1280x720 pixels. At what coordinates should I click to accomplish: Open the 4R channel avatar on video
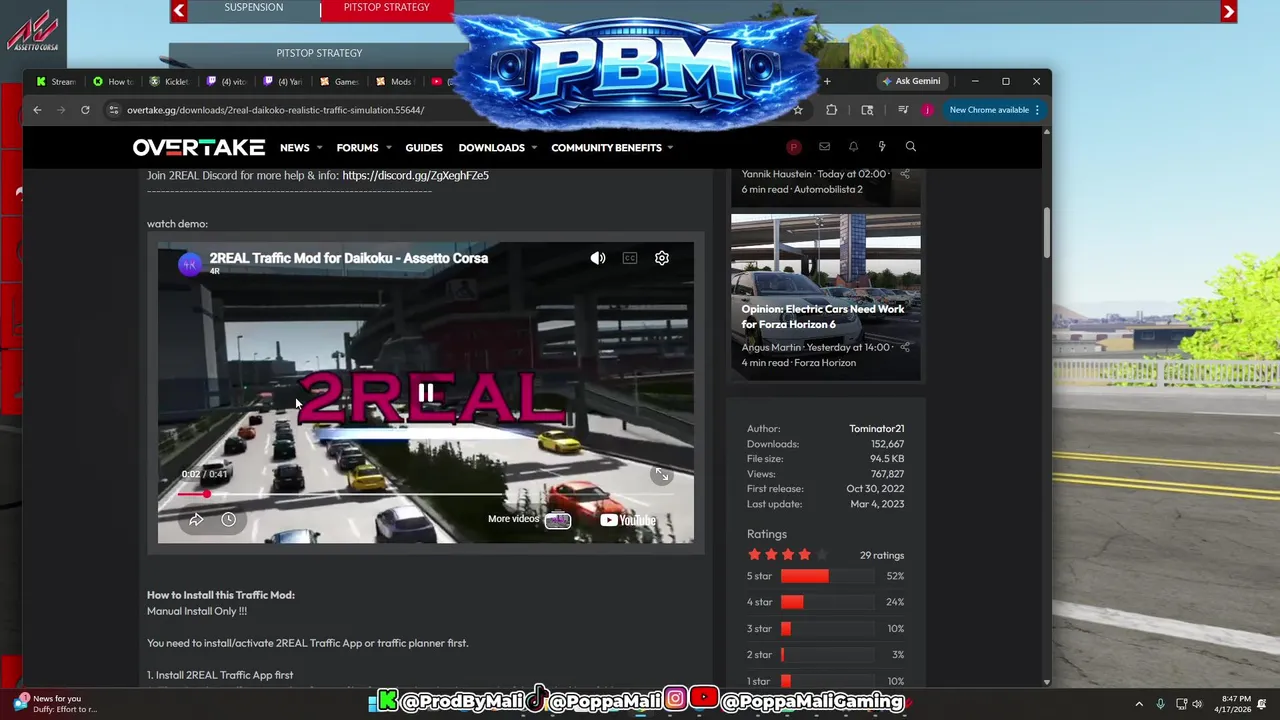pyautogui.click(x=189, y=264)
